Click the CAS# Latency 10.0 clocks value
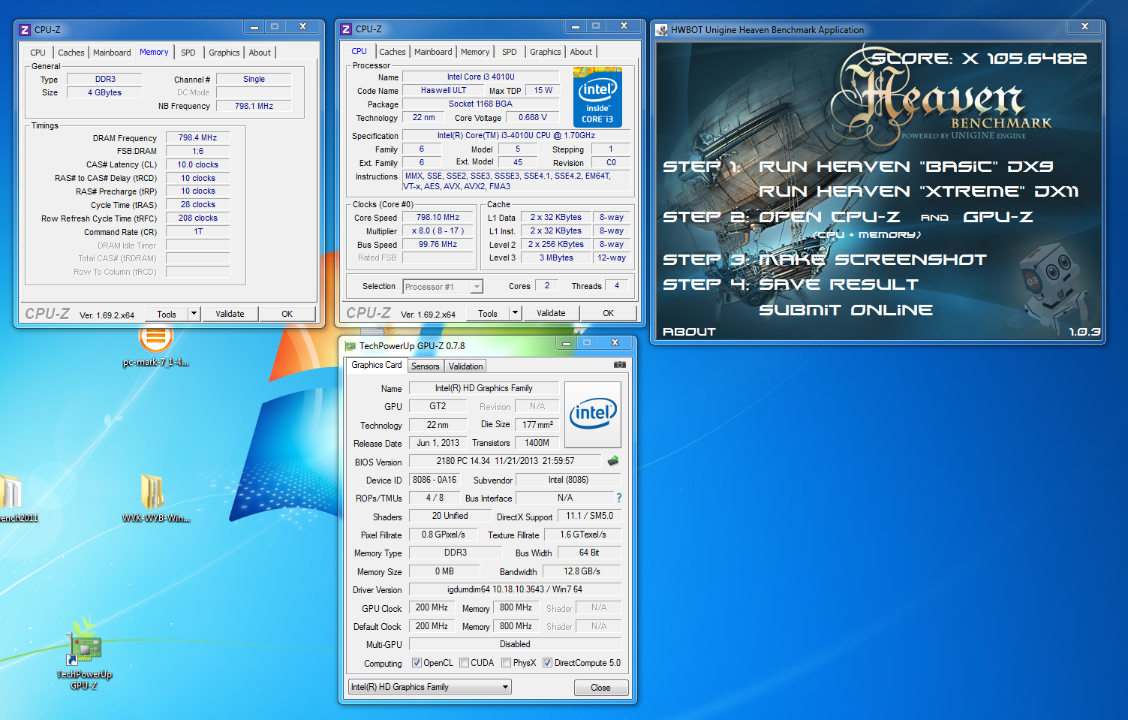Screen dimensions: 1128x720 click(x=198, y=165)
